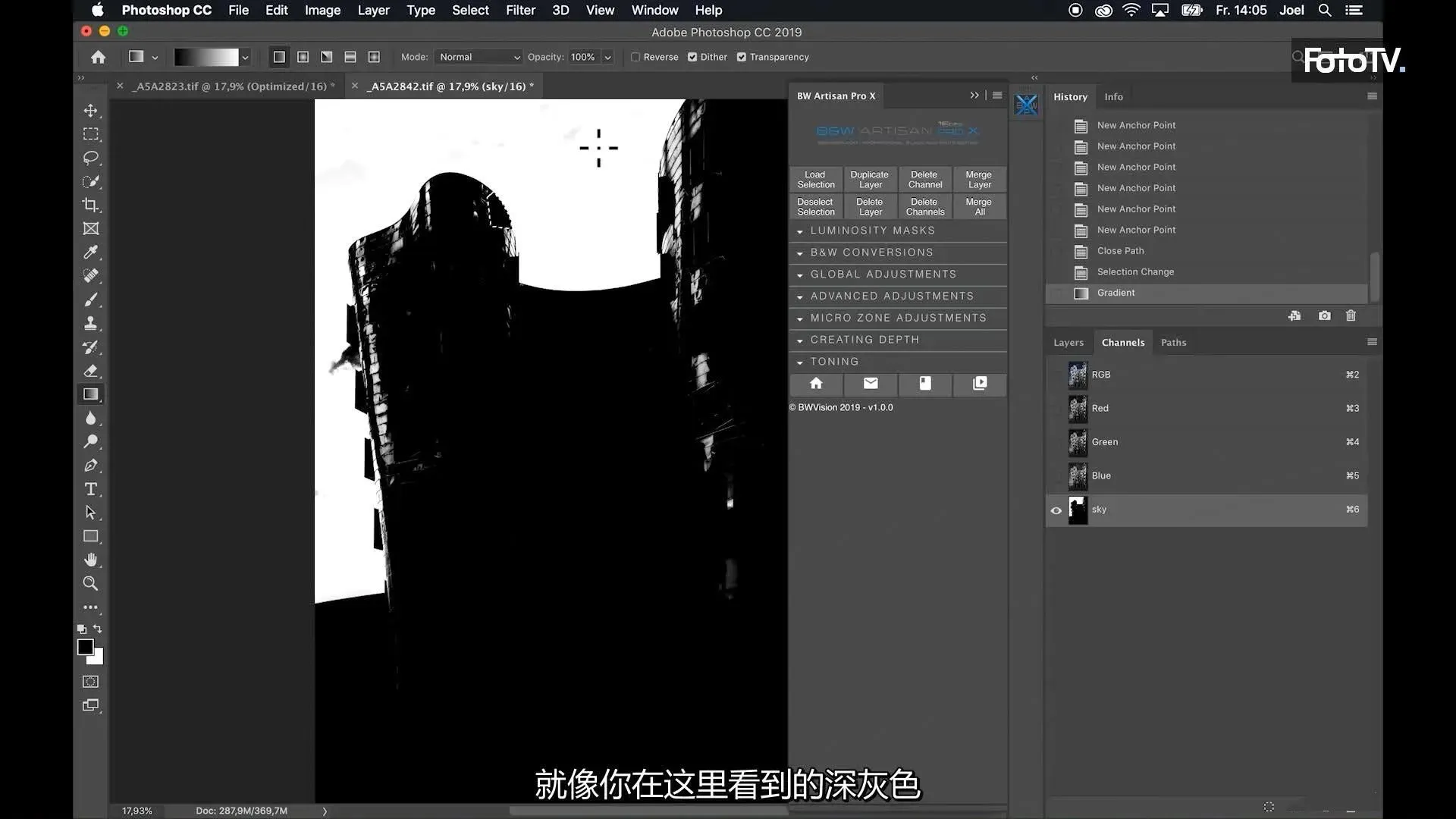Screen dimensions: 1456x819
Task: Click the Delete Channel button
Action: click(924, 180)
